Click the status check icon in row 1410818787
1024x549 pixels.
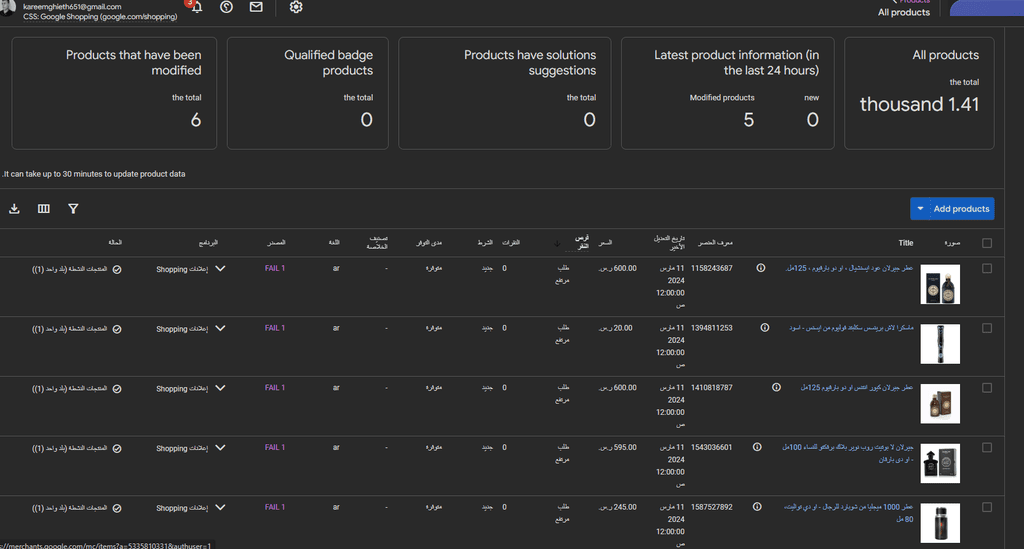pyautogui.click(x=117, y=389)
